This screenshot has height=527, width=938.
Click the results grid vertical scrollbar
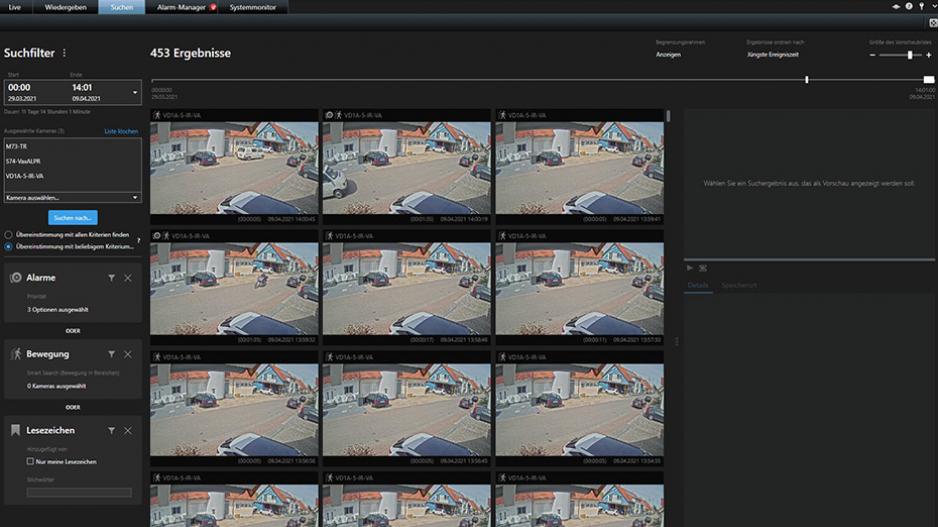[x=668, y=116]
